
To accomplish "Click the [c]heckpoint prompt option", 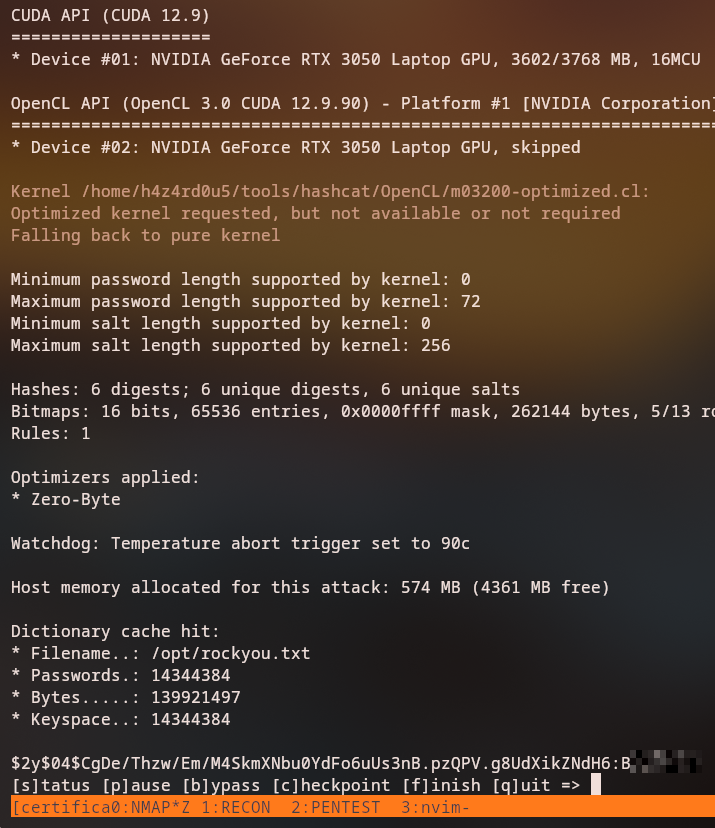I will pos(321,784).
